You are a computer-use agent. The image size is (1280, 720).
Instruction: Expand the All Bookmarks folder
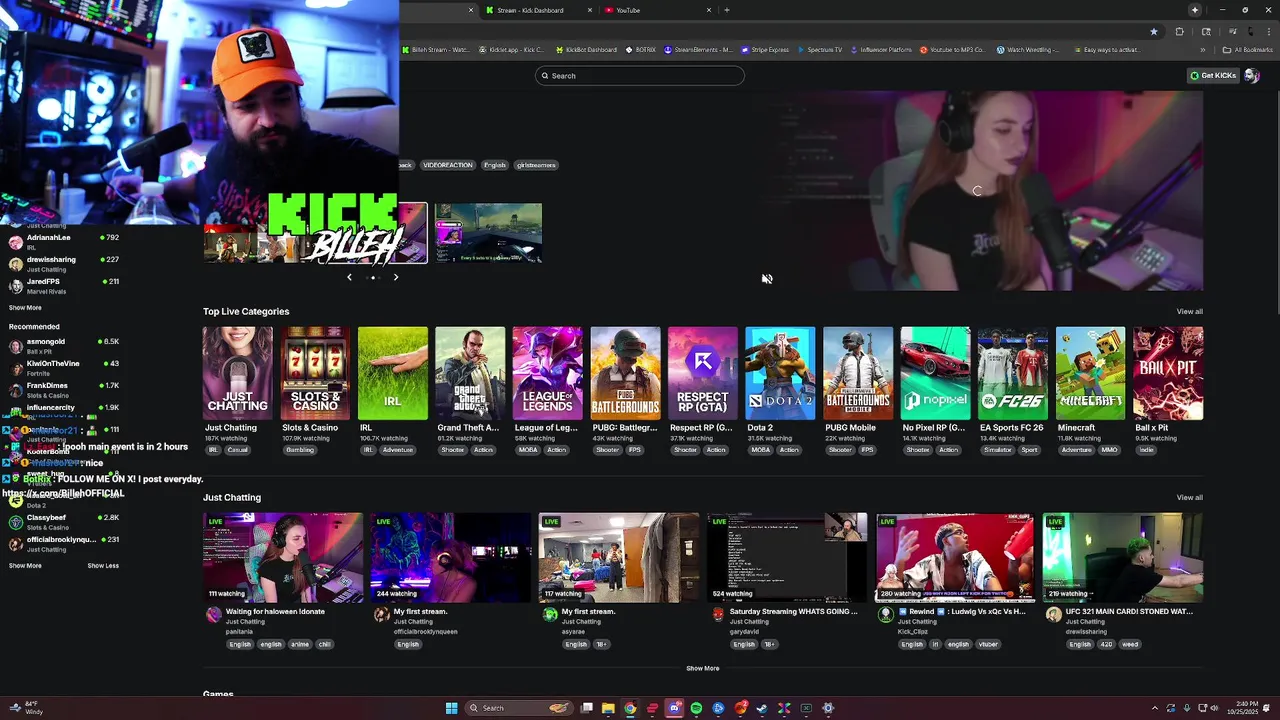coord(1249,50)
